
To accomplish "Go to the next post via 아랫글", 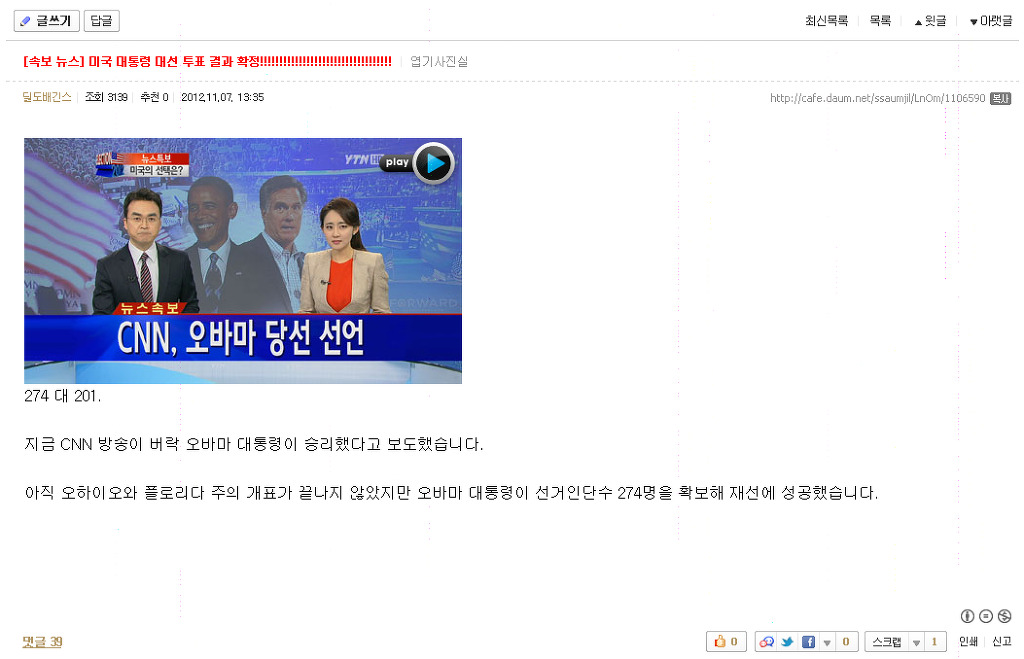I will point(991,21).
